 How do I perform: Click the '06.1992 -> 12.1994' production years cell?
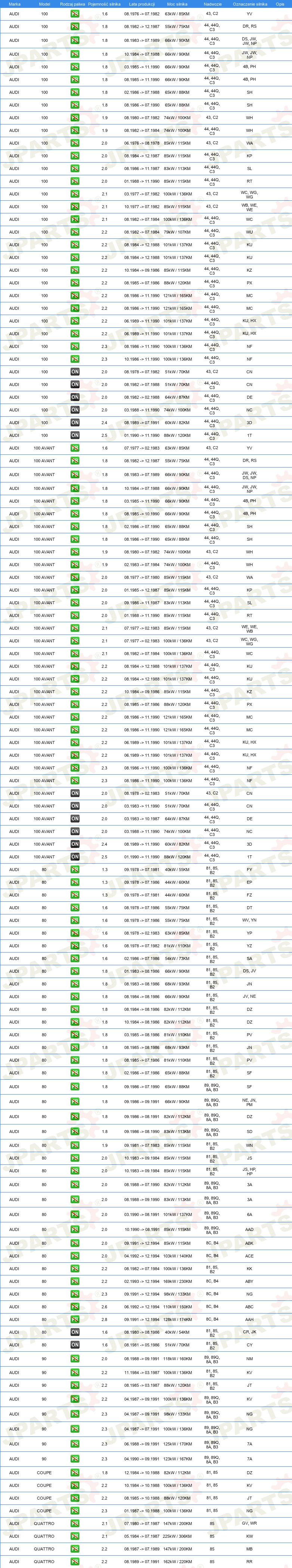[x=142, y=1307]
